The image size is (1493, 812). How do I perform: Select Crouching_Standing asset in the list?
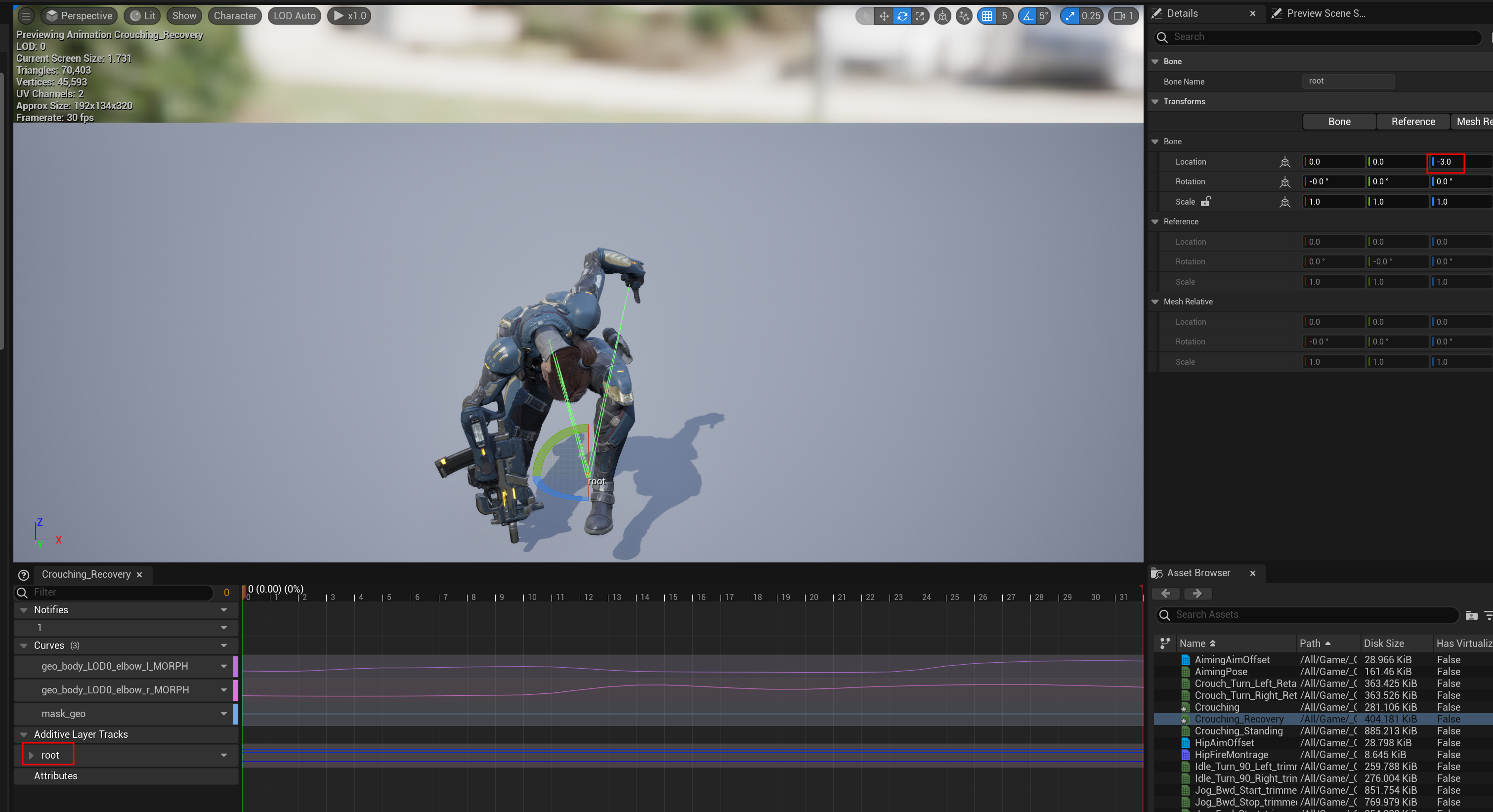pos(1238,731)
